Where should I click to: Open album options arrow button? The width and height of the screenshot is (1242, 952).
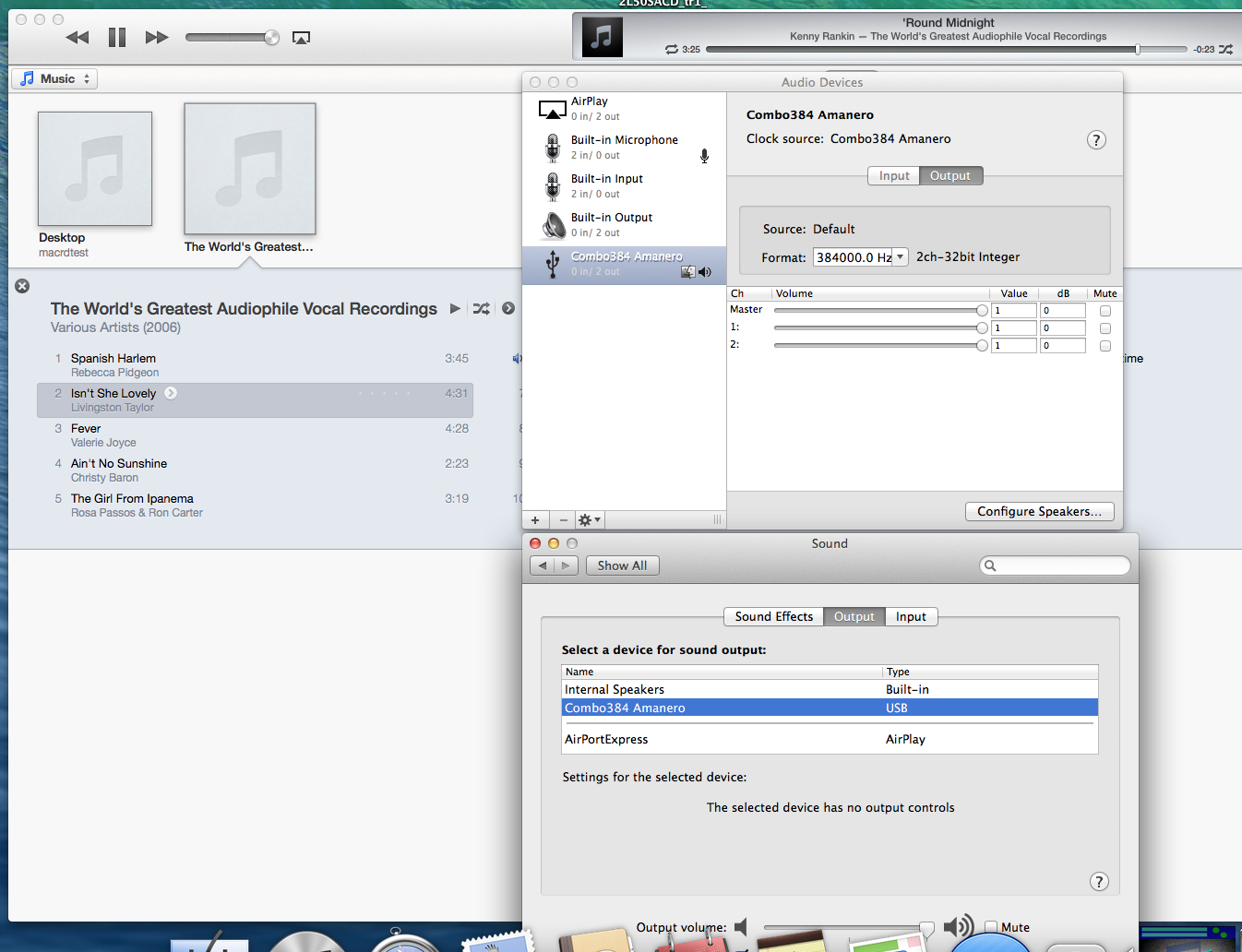[x=508, y=308]
